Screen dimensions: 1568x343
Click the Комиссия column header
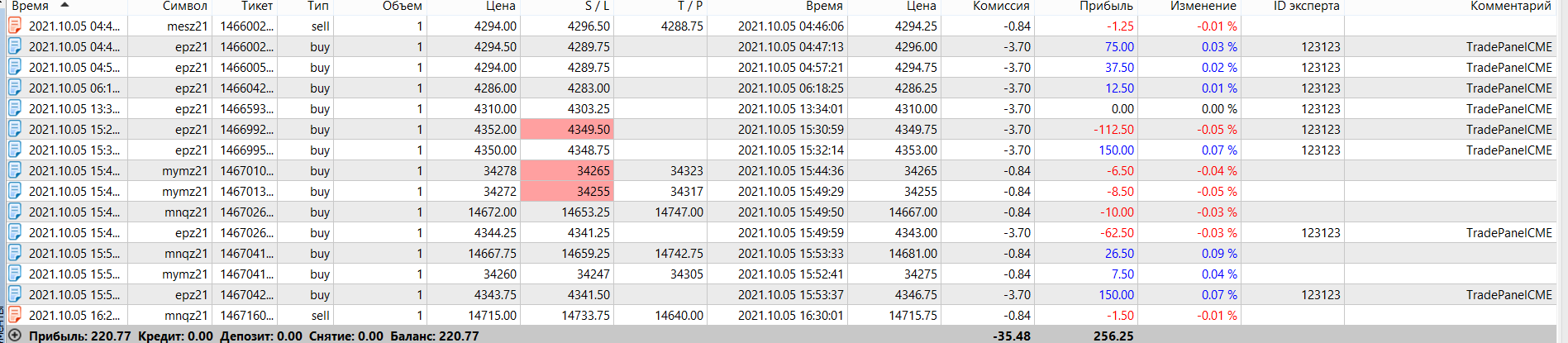point(1001,6)
